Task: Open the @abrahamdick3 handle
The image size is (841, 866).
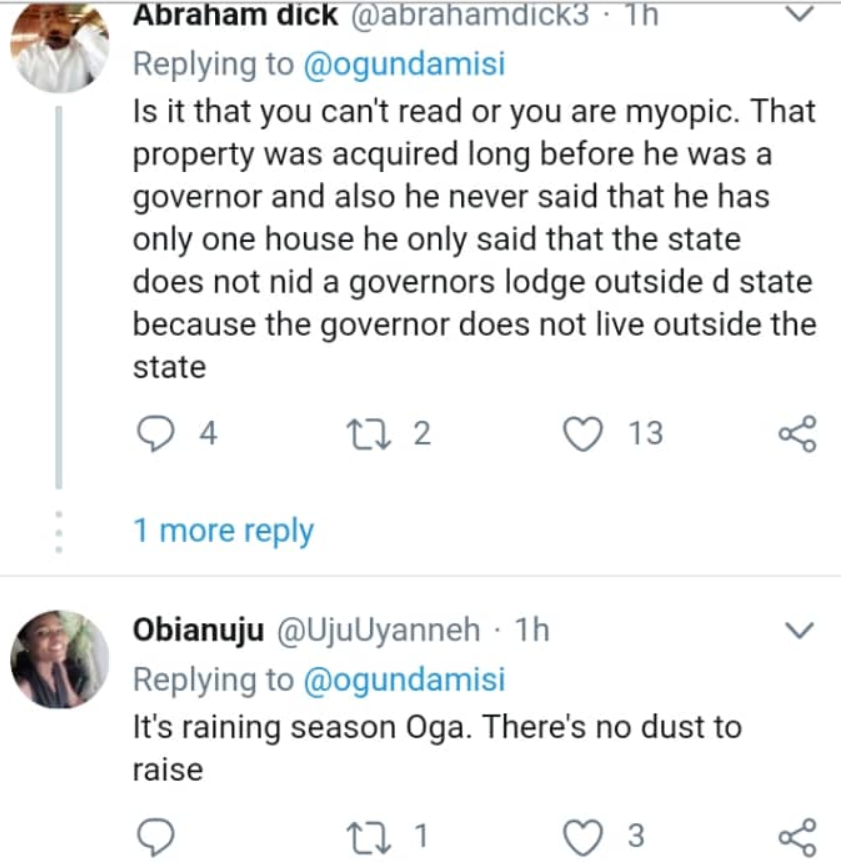Action: pyautogui.click(x=470, y=15)
